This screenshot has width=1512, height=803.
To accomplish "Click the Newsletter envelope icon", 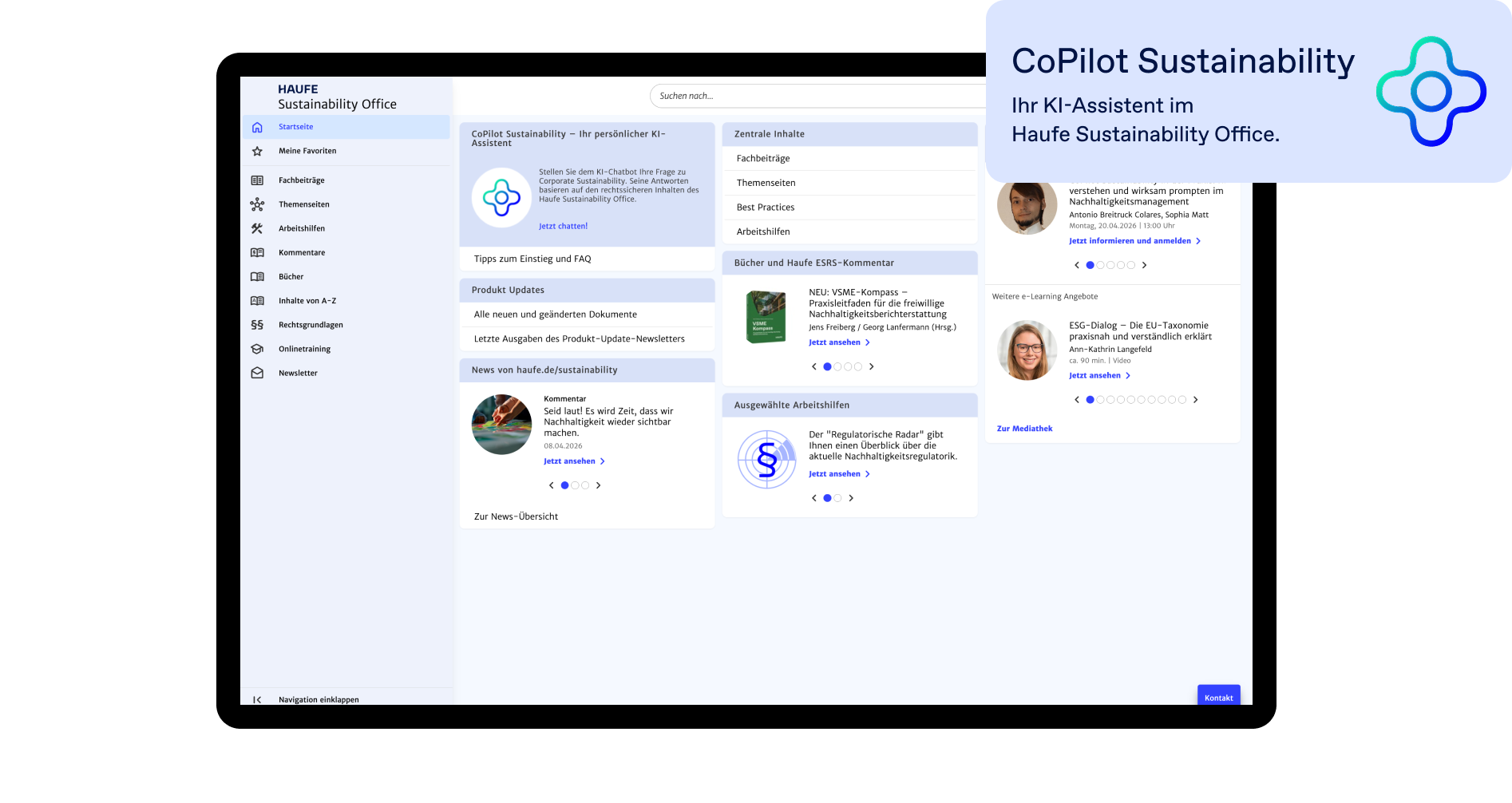I will click(257, 374).
